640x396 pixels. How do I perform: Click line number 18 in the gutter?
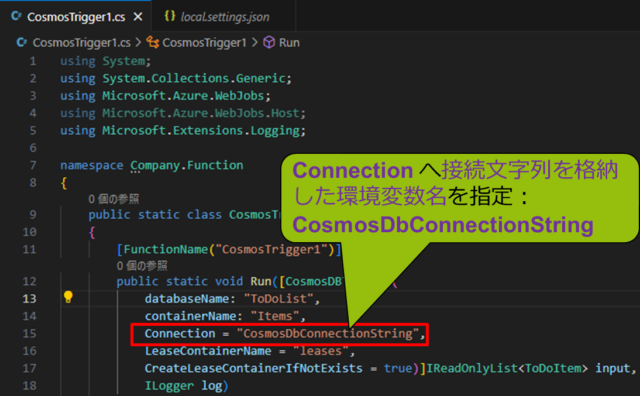(x=29, y=386)
